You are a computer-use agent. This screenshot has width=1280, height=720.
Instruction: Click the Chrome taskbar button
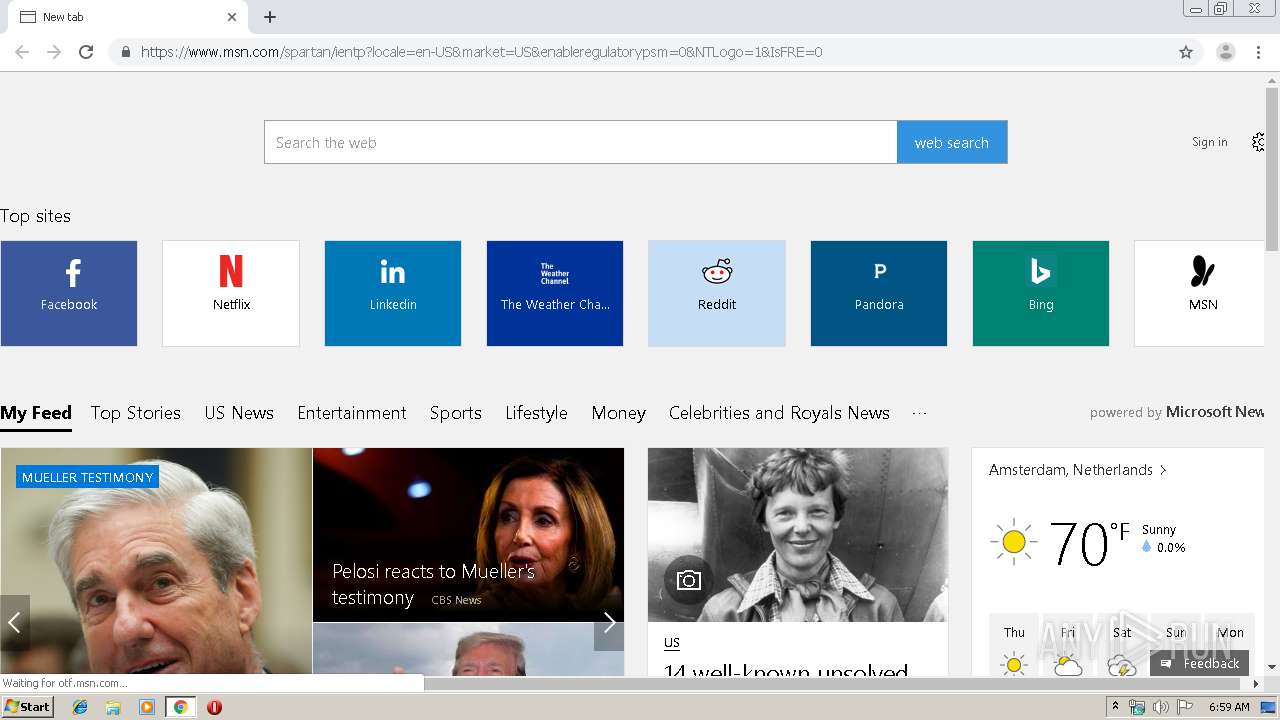click(x=180, y=707)
